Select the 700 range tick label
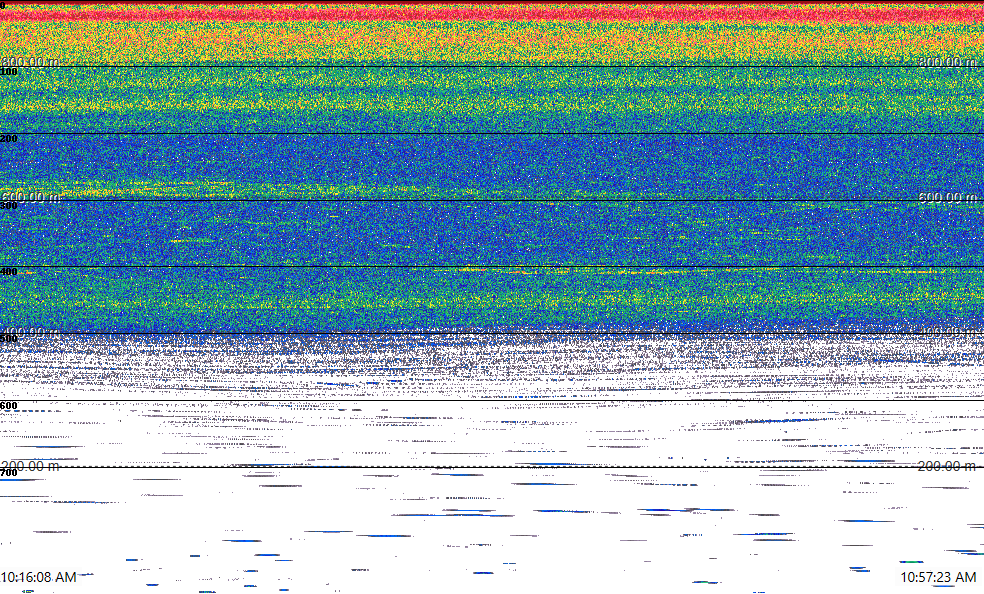 (9, 473)
